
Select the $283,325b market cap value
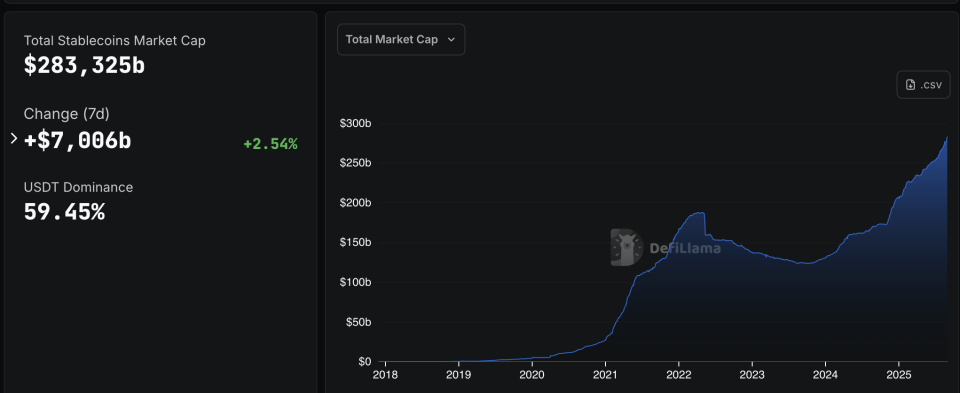pyautogui.click(x=84, y=65)
